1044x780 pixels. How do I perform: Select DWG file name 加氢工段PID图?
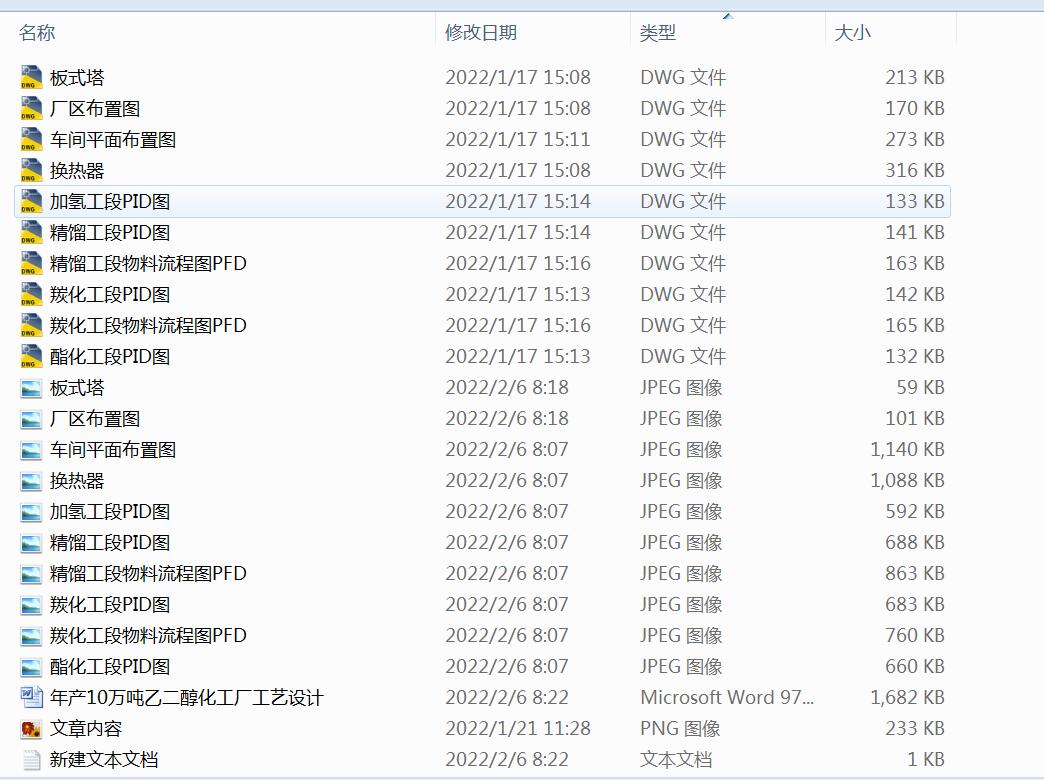(110, 201)
